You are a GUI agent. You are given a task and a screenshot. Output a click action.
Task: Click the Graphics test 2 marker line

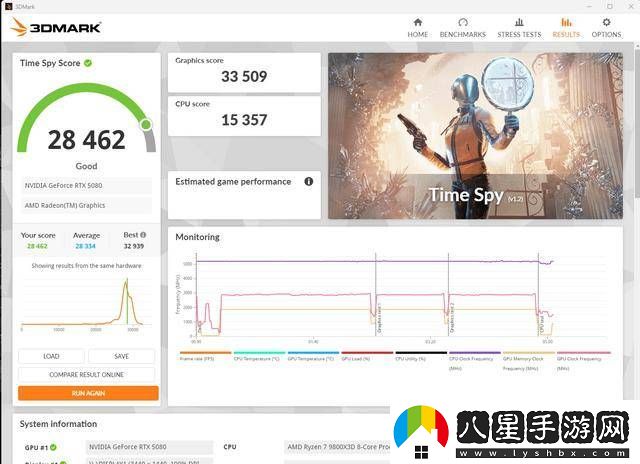448,294
